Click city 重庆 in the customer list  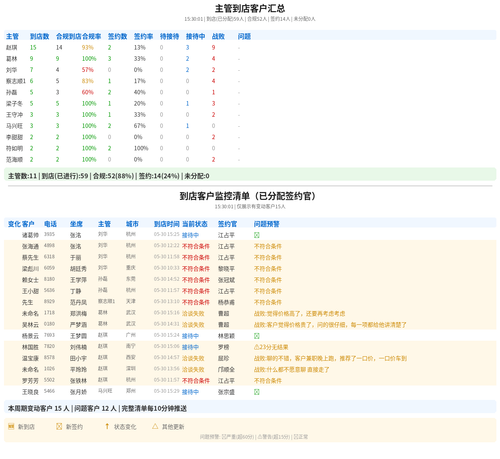[131, 268]
